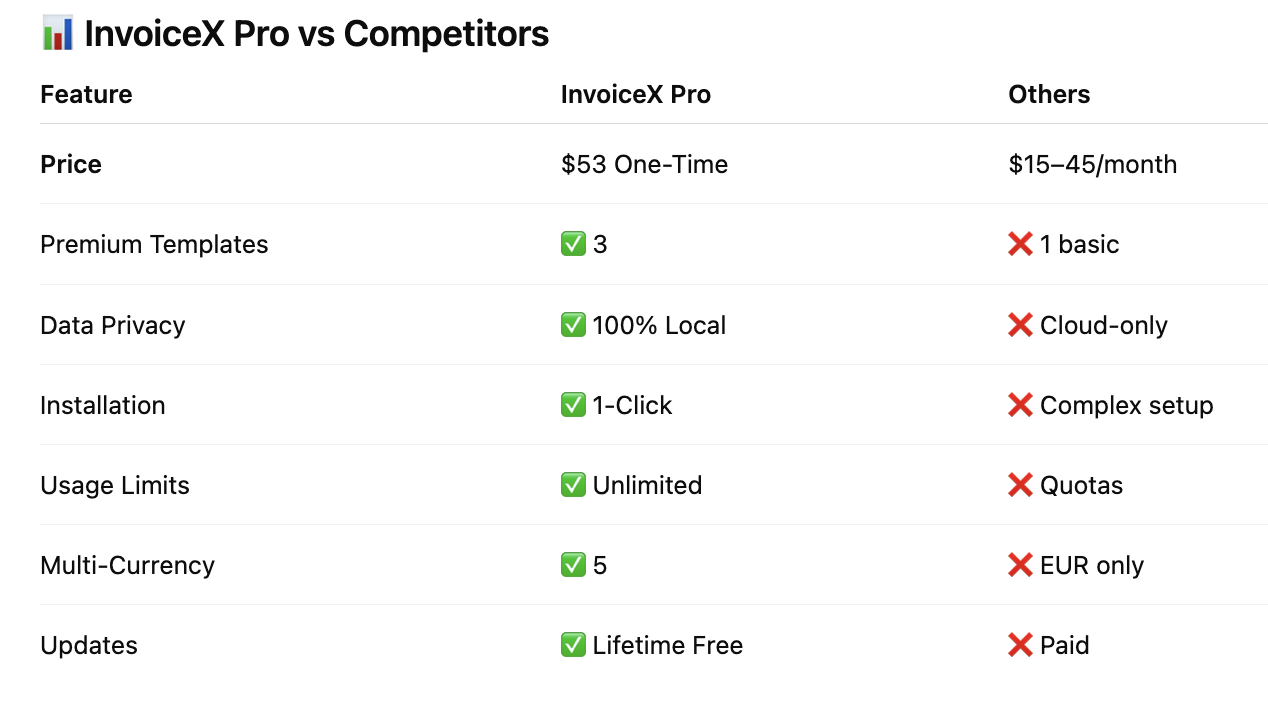Click the InvoiceX Pro column header
Viewport: 1268px width, 726px height.
coord(636,94)
